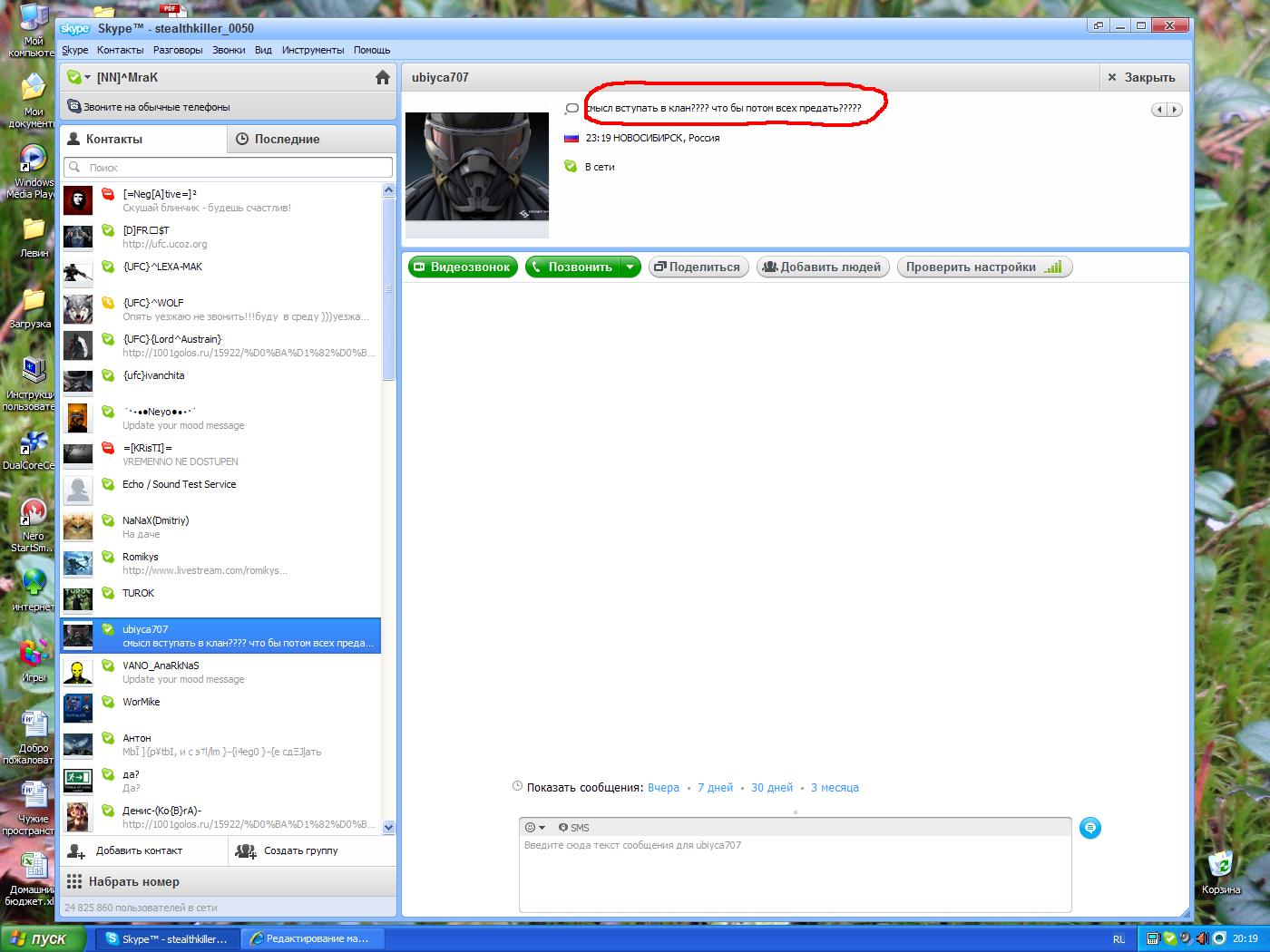1270x952 pixels.
Task: Click online status icon of WorMike
Action: pyautogui.click(x=107, y=702)
